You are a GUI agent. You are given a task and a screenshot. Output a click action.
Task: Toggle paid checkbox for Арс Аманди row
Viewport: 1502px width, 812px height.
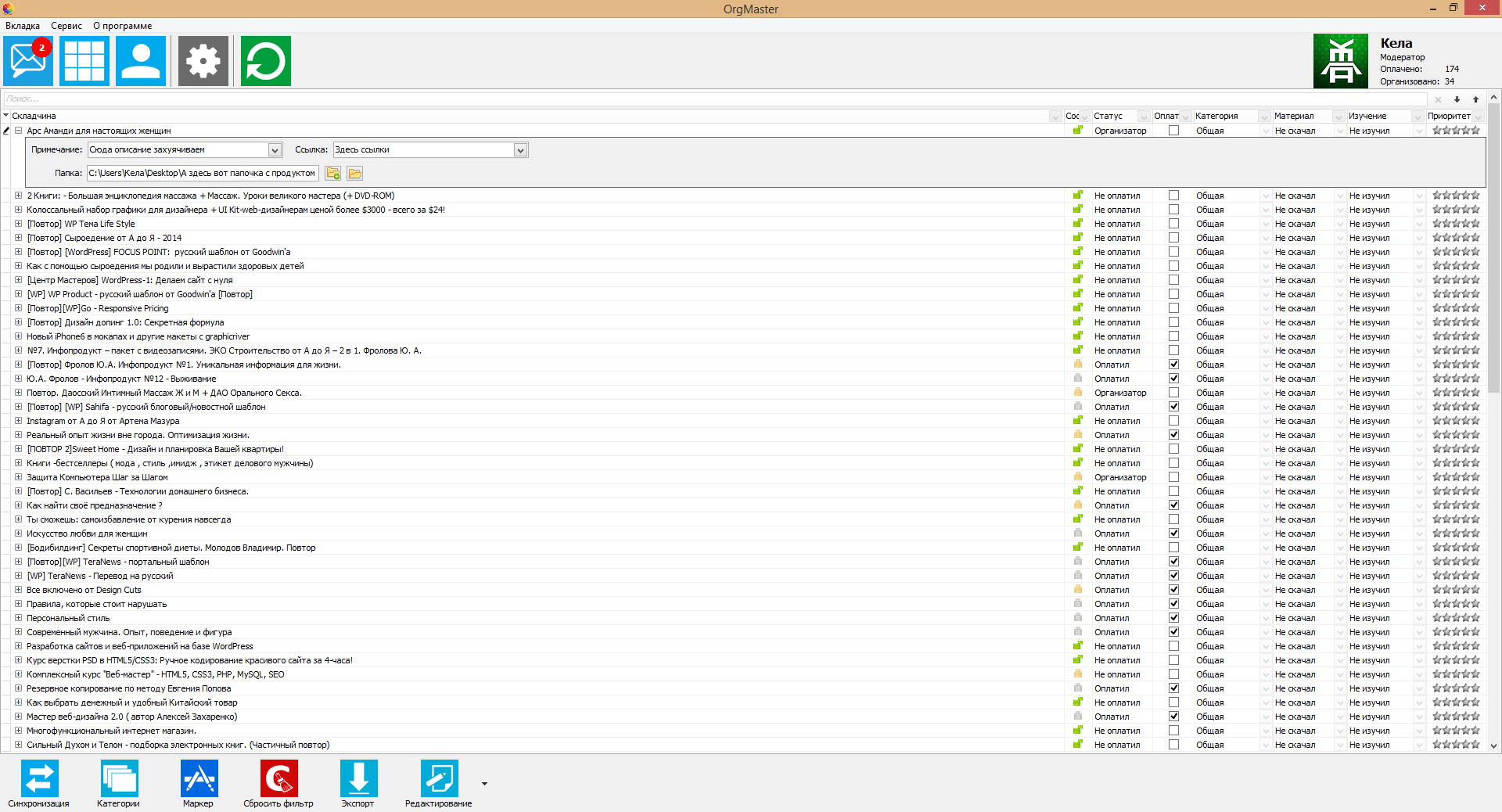point(1173,131)
